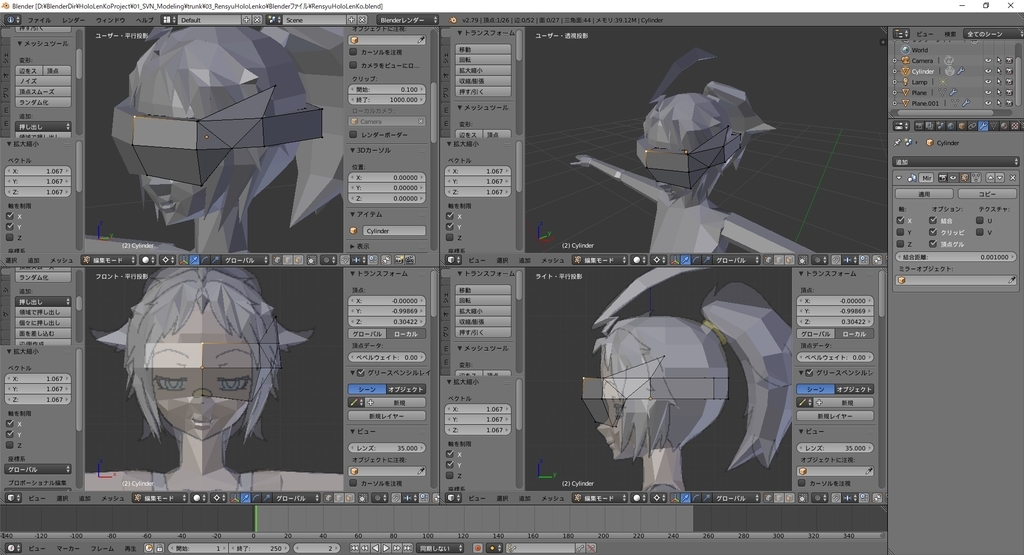Open the マーカー menu in timeline

tap(68, 548)
